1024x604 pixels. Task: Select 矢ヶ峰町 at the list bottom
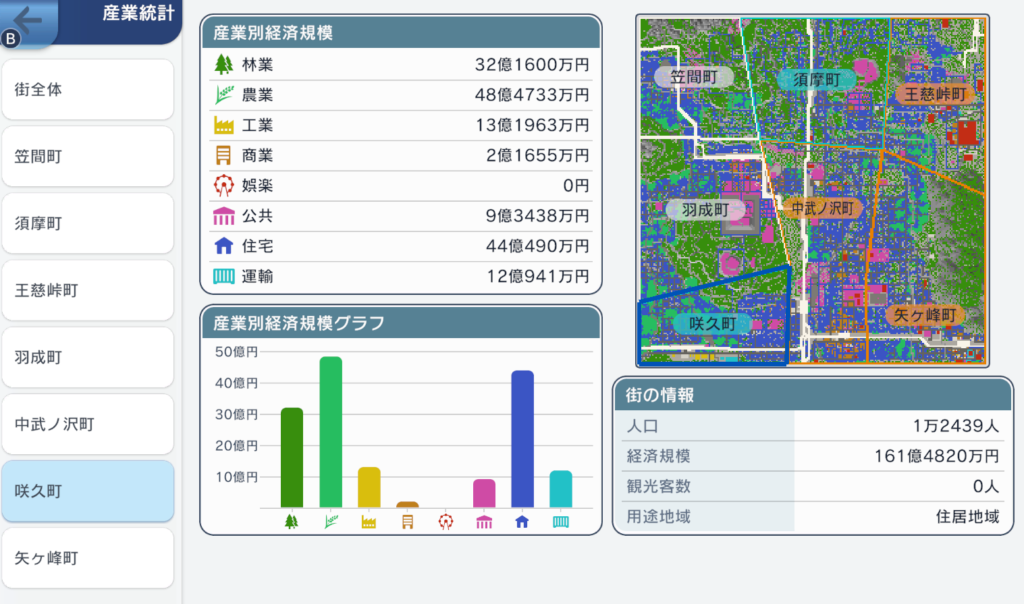click(88, 558)
